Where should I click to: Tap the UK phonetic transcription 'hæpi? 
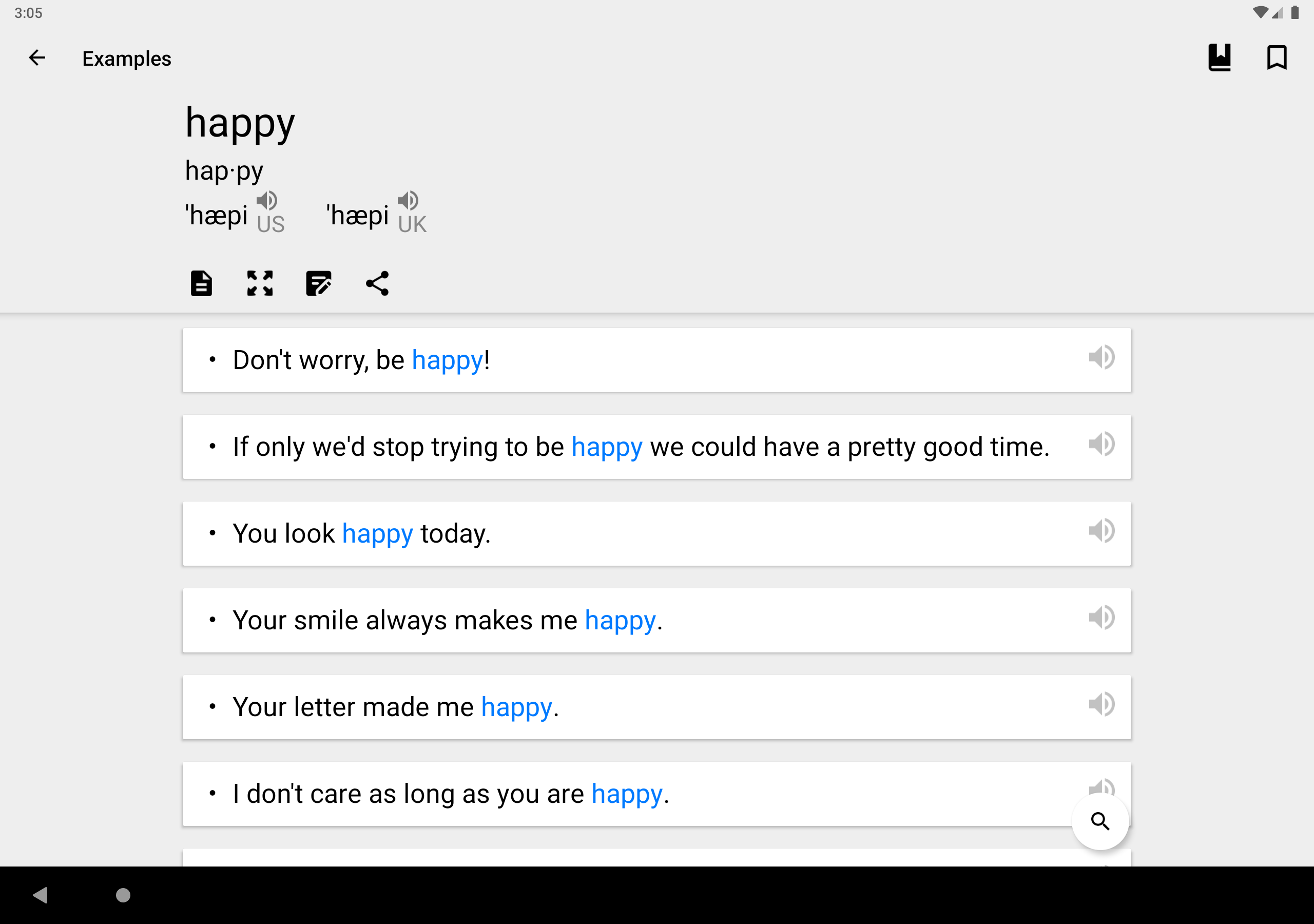(x=358, y=216)
